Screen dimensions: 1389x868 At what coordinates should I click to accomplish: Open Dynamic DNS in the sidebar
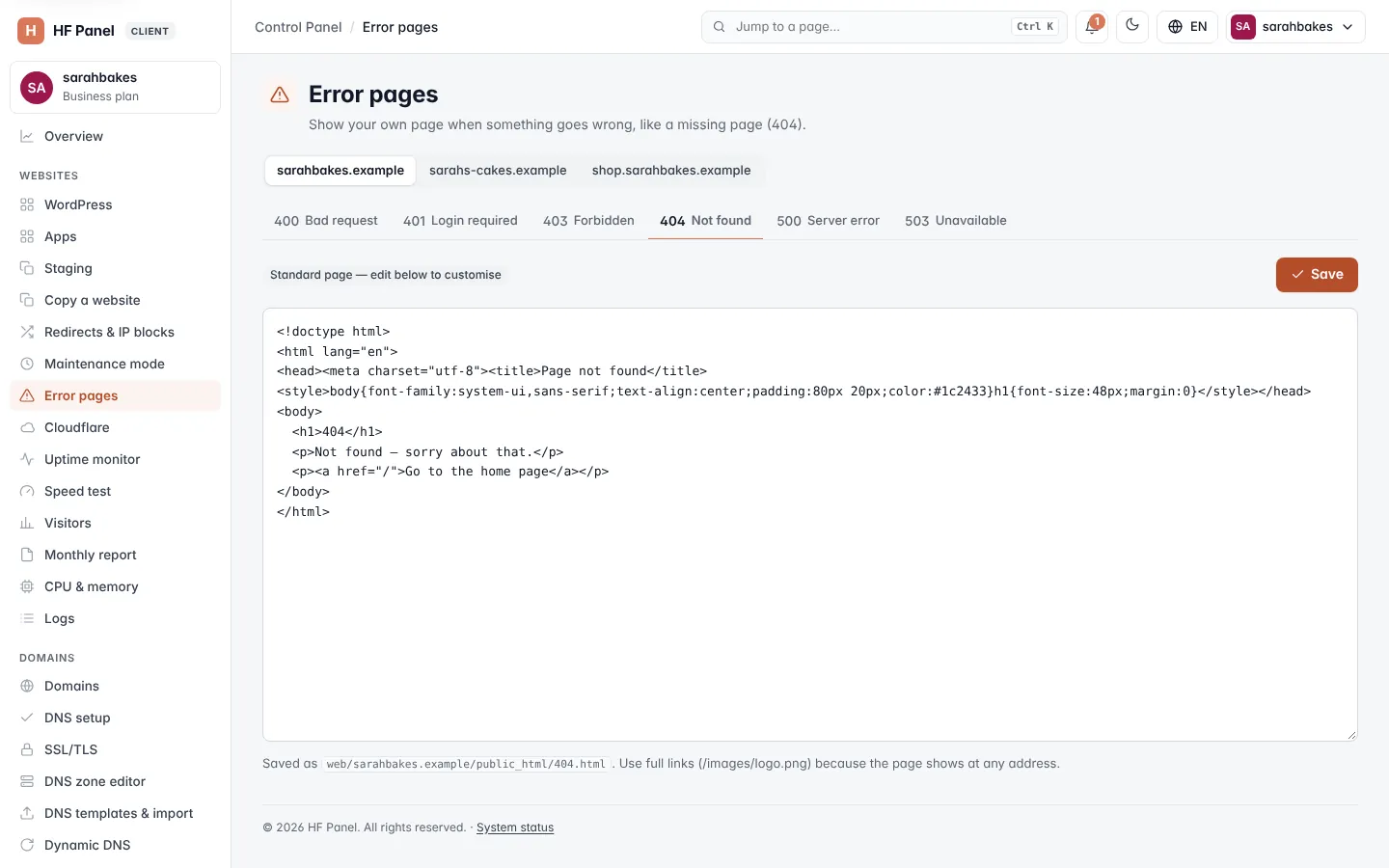115,845
